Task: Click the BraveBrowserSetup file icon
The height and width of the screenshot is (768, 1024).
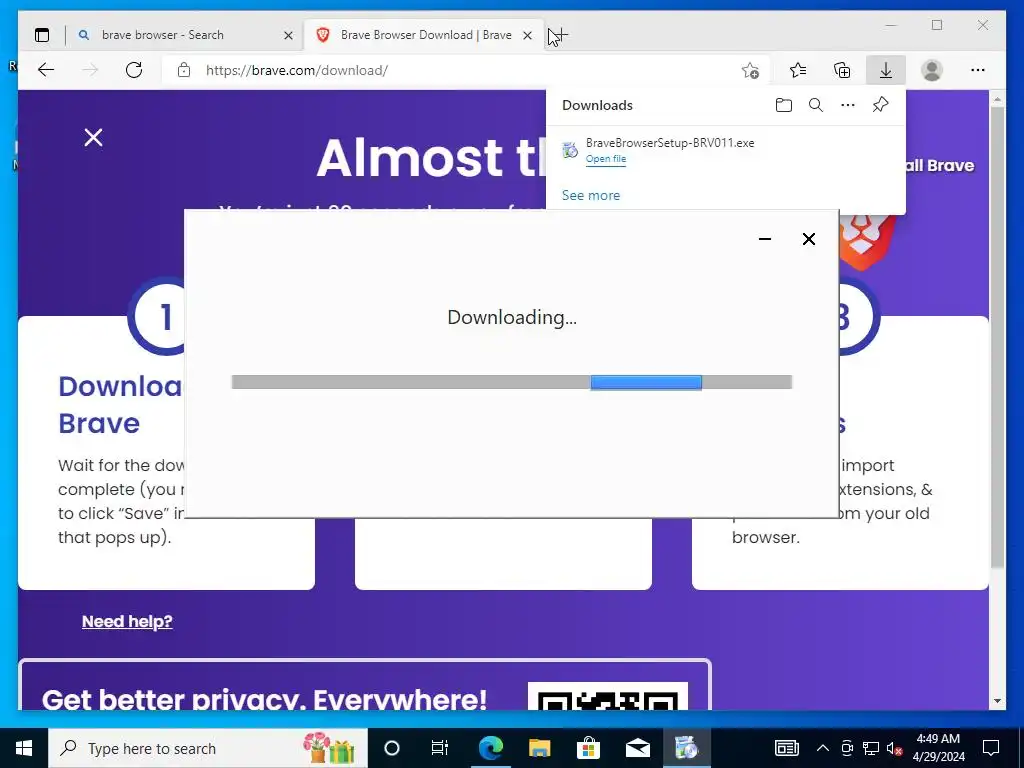Action: (x=570, y=150)
